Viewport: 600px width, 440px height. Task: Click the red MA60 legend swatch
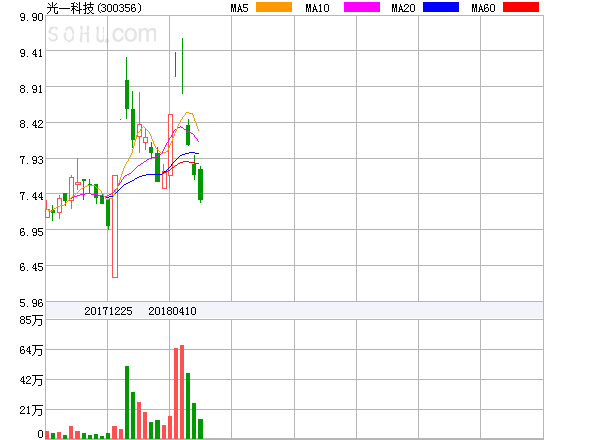click(521, 7)
